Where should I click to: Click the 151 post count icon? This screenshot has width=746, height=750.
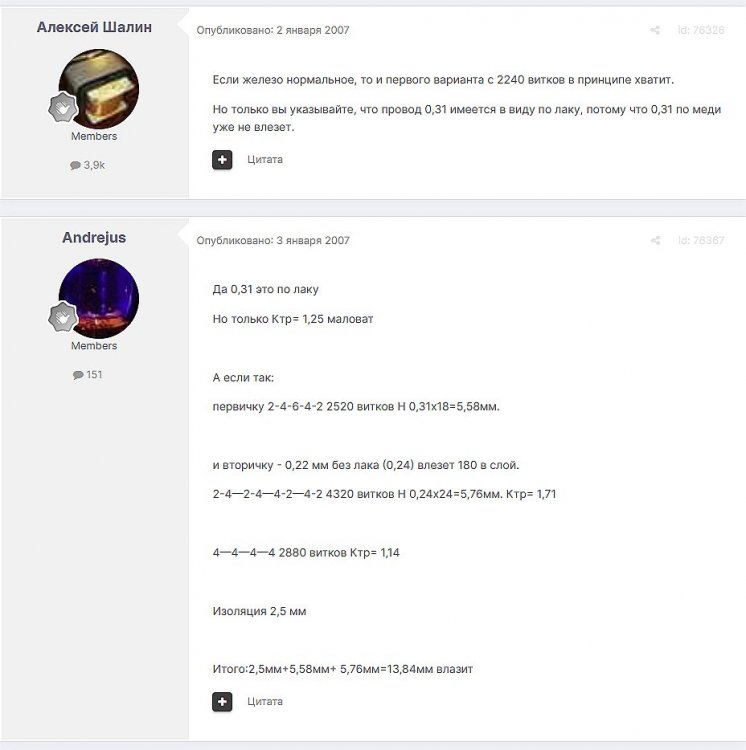78,375
